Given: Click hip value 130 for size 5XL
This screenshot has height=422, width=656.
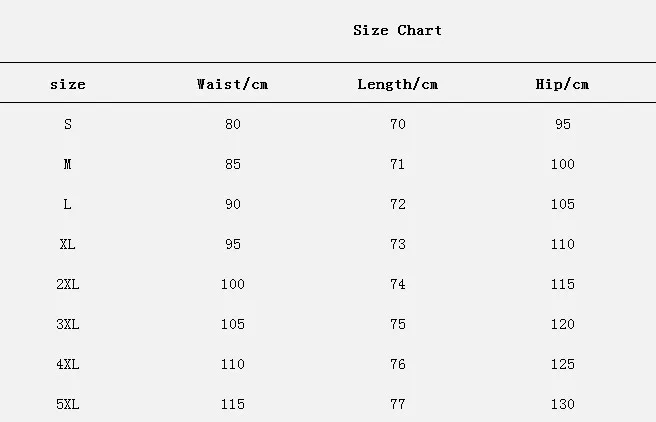Looking at the screenshot, I should click(563, 404).
